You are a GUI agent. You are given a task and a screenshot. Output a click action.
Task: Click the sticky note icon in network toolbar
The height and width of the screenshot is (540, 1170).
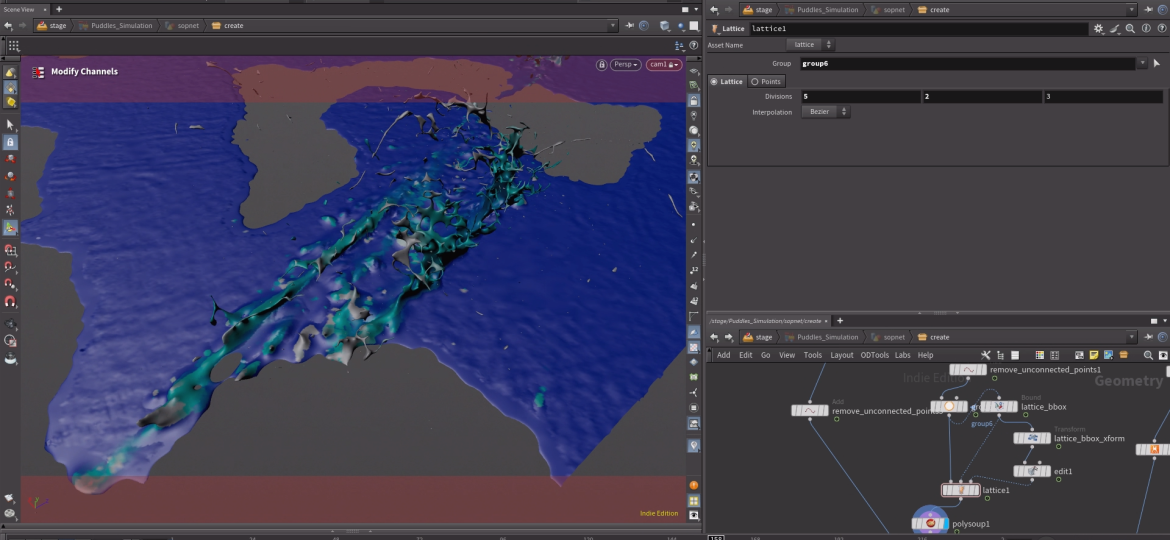1094,355
